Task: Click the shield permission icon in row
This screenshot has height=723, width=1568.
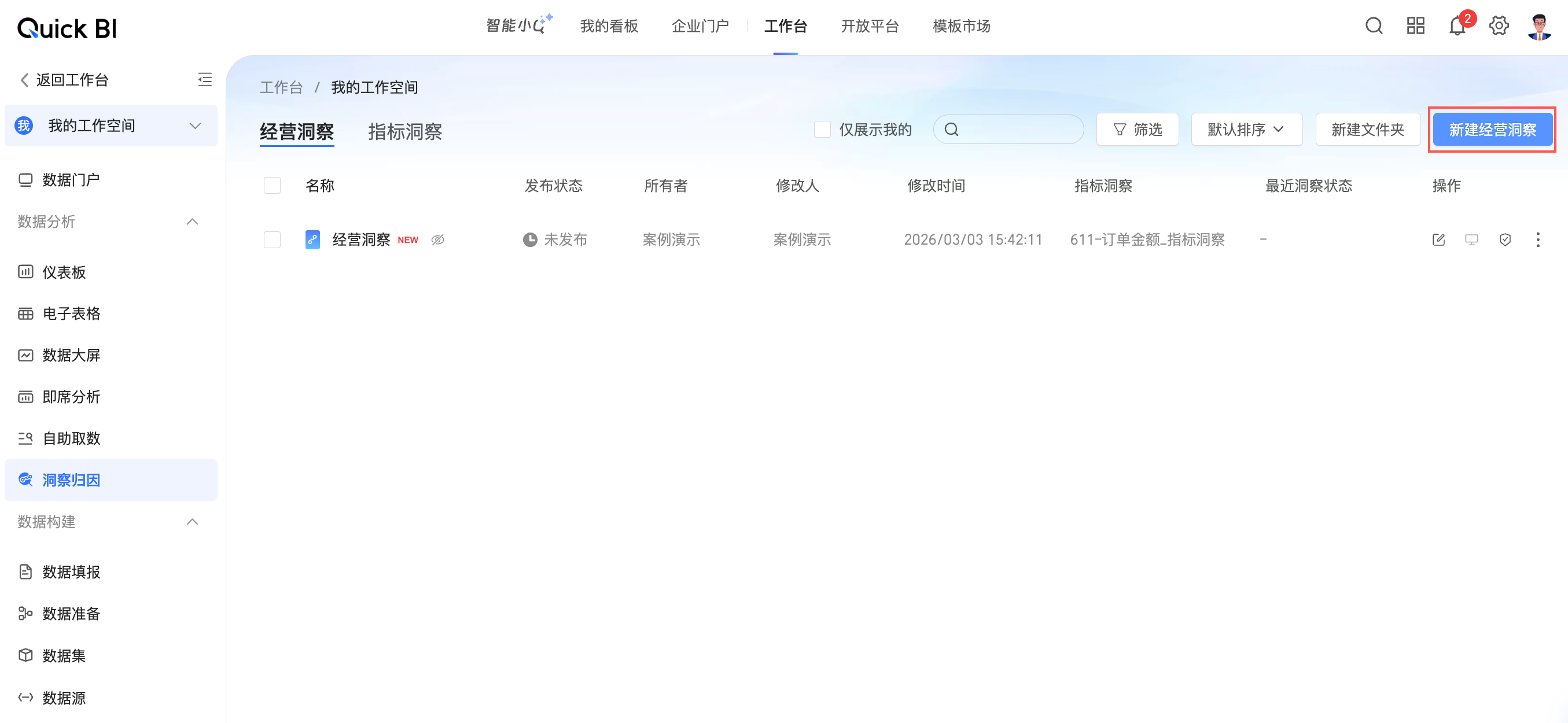Action: [1505, 240]
